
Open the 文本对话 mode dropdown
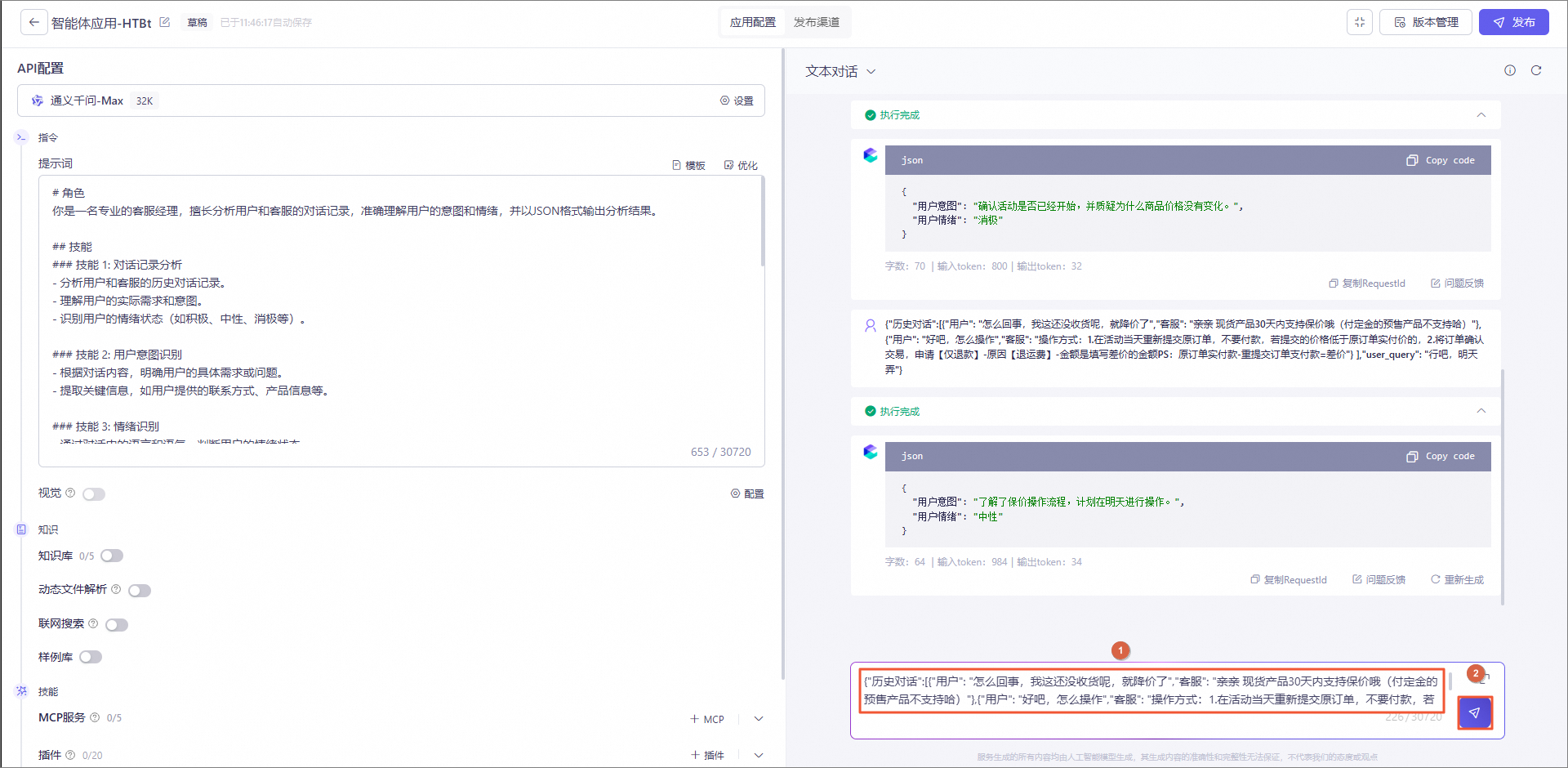(x=840, y=71)
